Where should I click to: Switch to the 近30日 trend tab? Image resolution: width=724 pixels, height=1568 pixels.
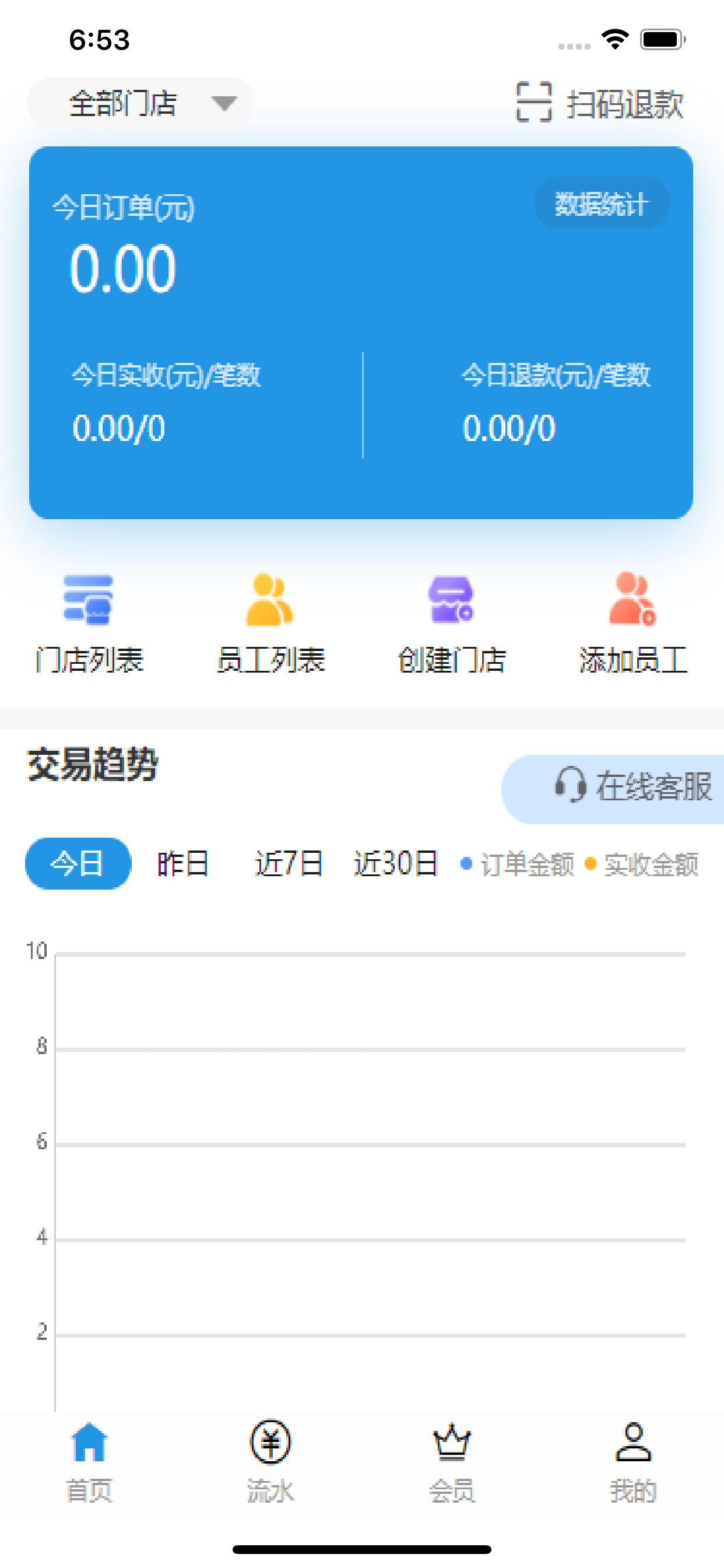[396, 864]
